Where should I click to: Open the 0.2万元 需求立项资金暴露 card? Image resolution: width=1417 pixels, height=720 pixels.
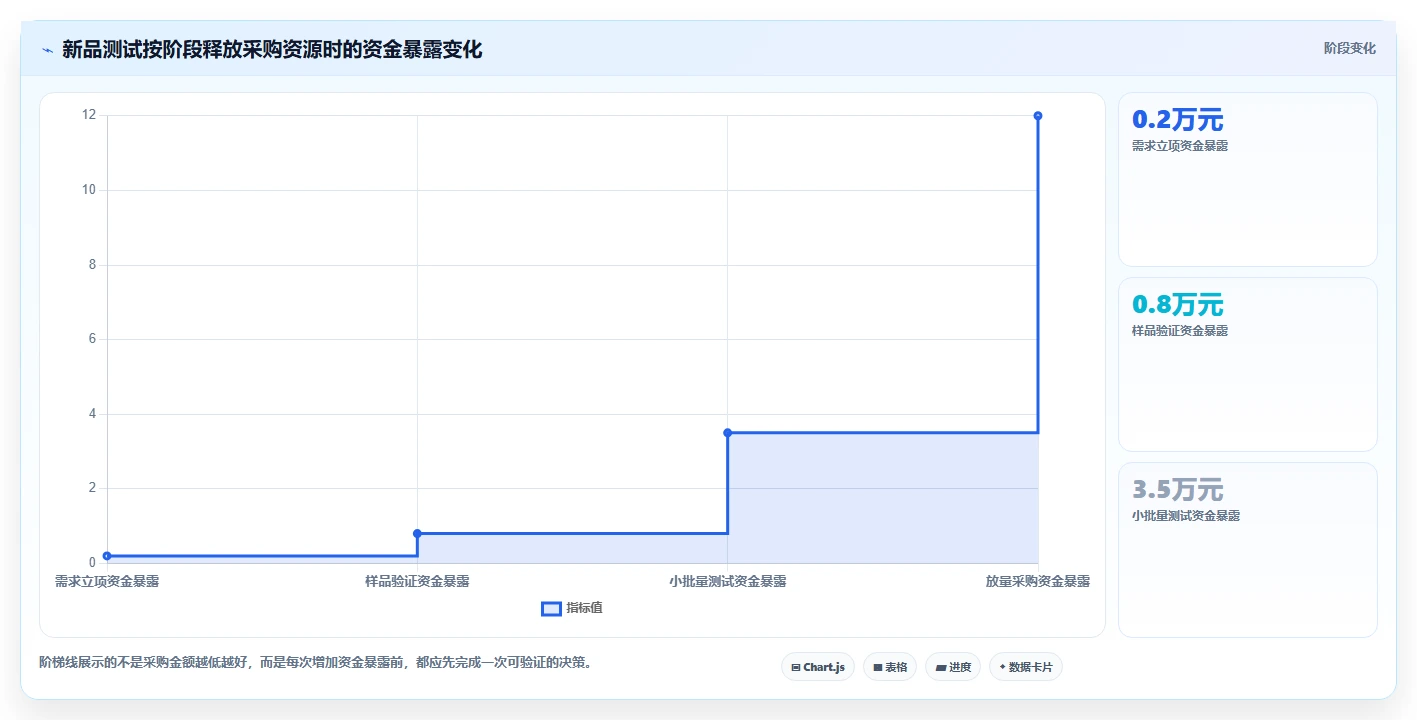pyautogui.click(x=1247, y=179)
